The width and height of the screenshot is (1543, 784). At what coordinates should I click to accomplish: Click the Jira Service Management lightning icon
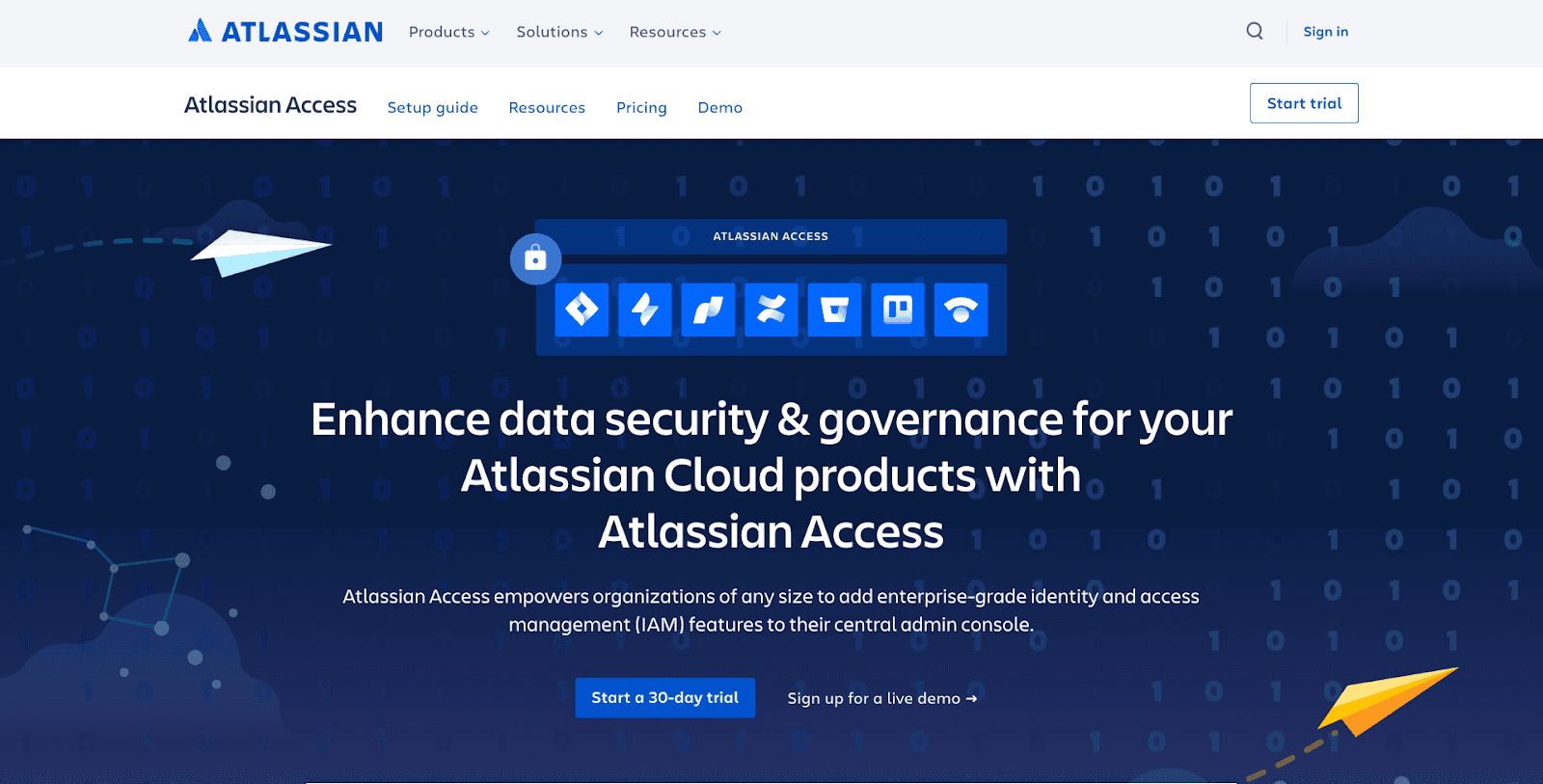tap(644, 310)
